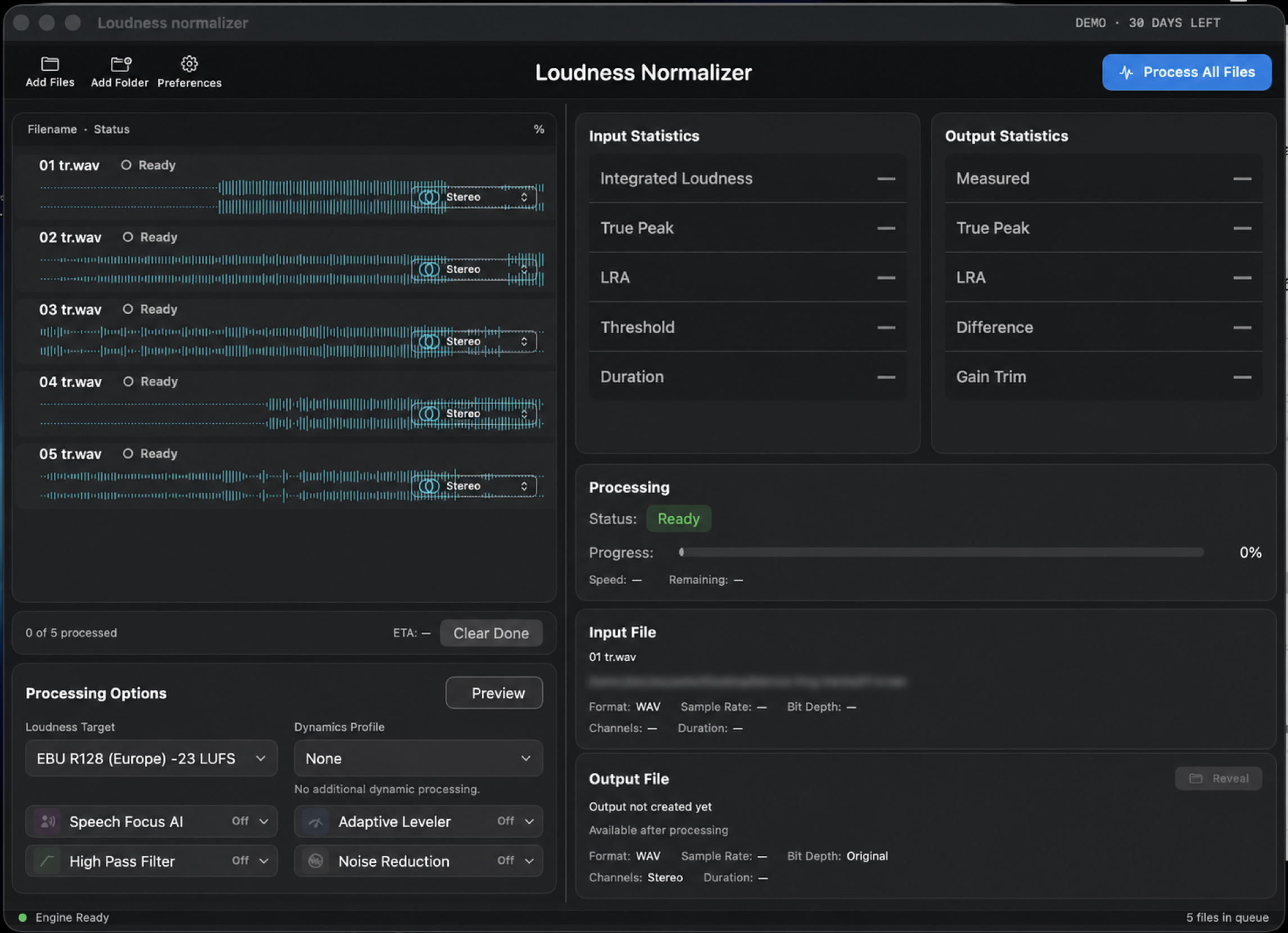Select the 05 tr.wav file name

70,454
